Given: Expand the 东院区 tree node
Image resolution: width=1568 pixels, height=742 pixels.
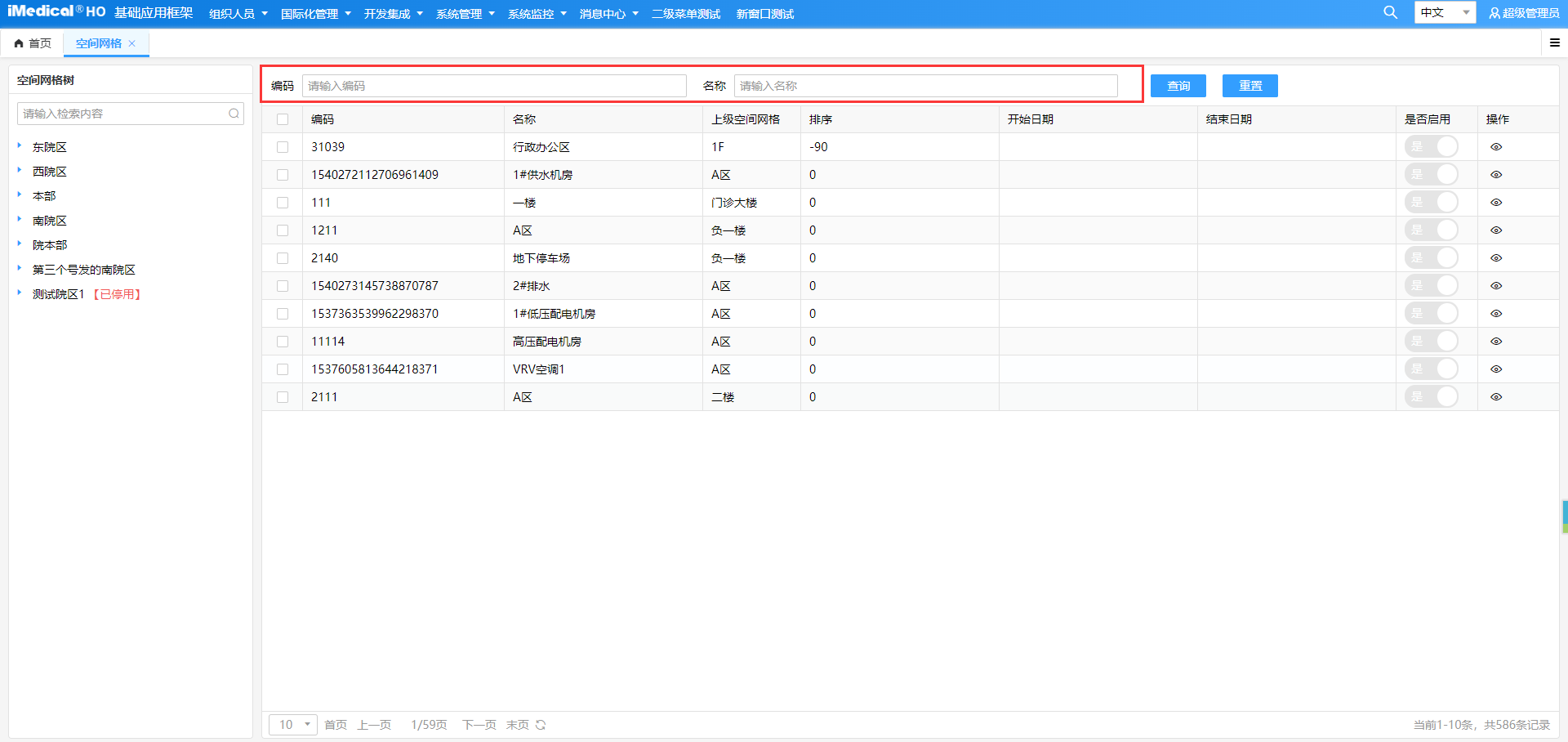Looking at the screenshot, I should pos(20,146).
